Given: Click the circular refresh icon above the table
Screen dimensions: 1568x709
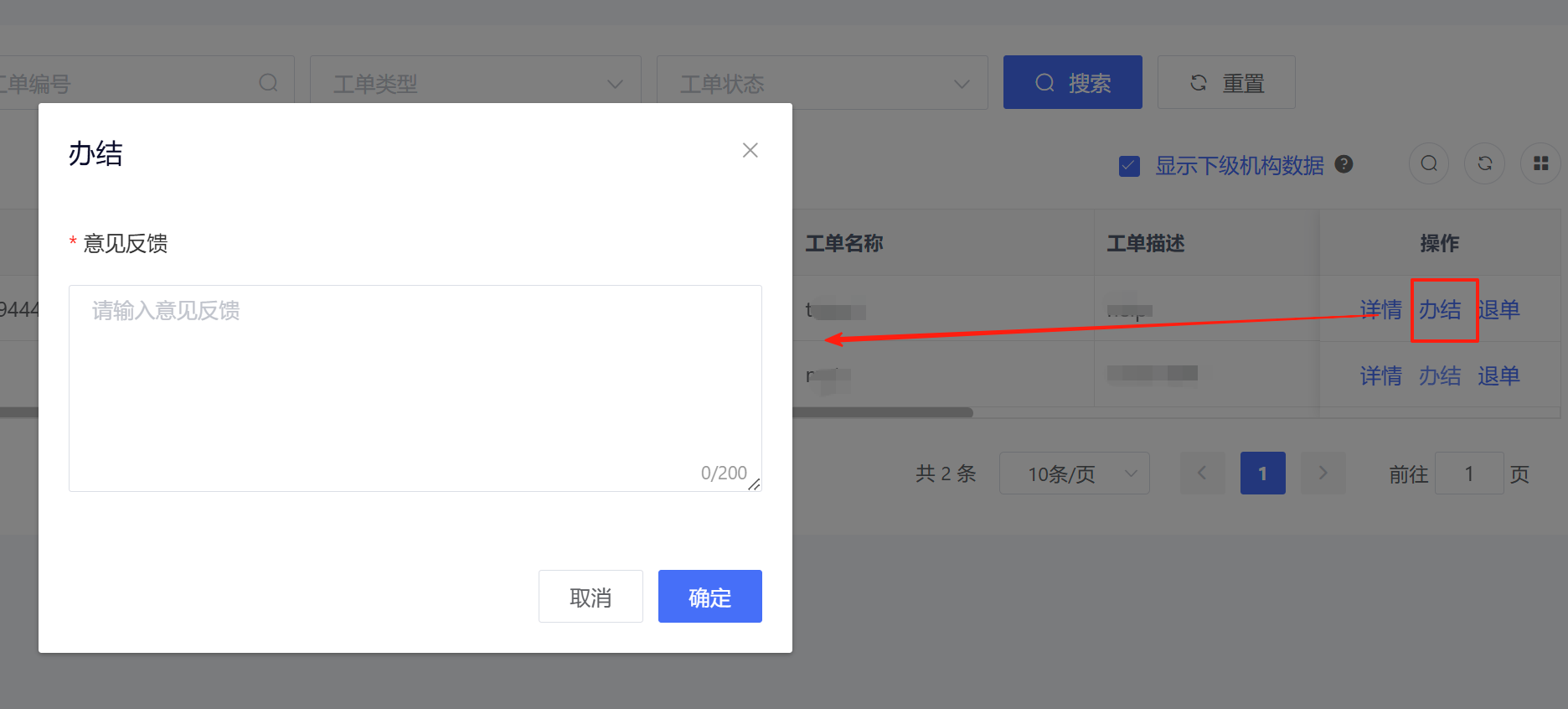Looking at the screenshot, I should [x=1484, y=163].
